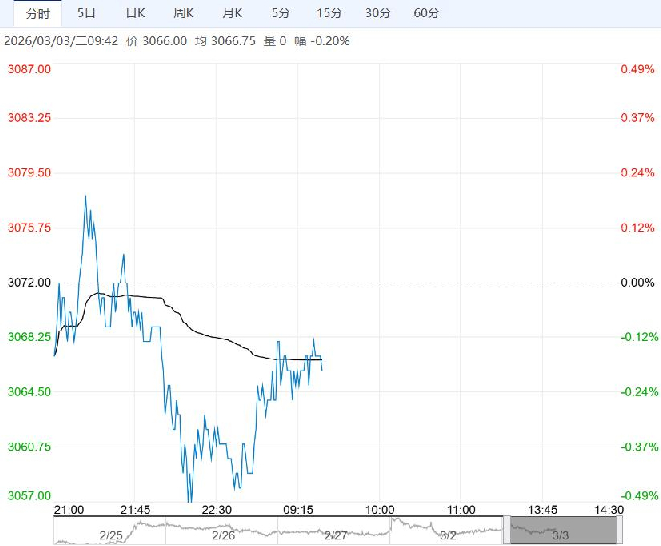Select the 60分 interval tab
The height and width of the screenshot is (546, 661).
(426, 13)
